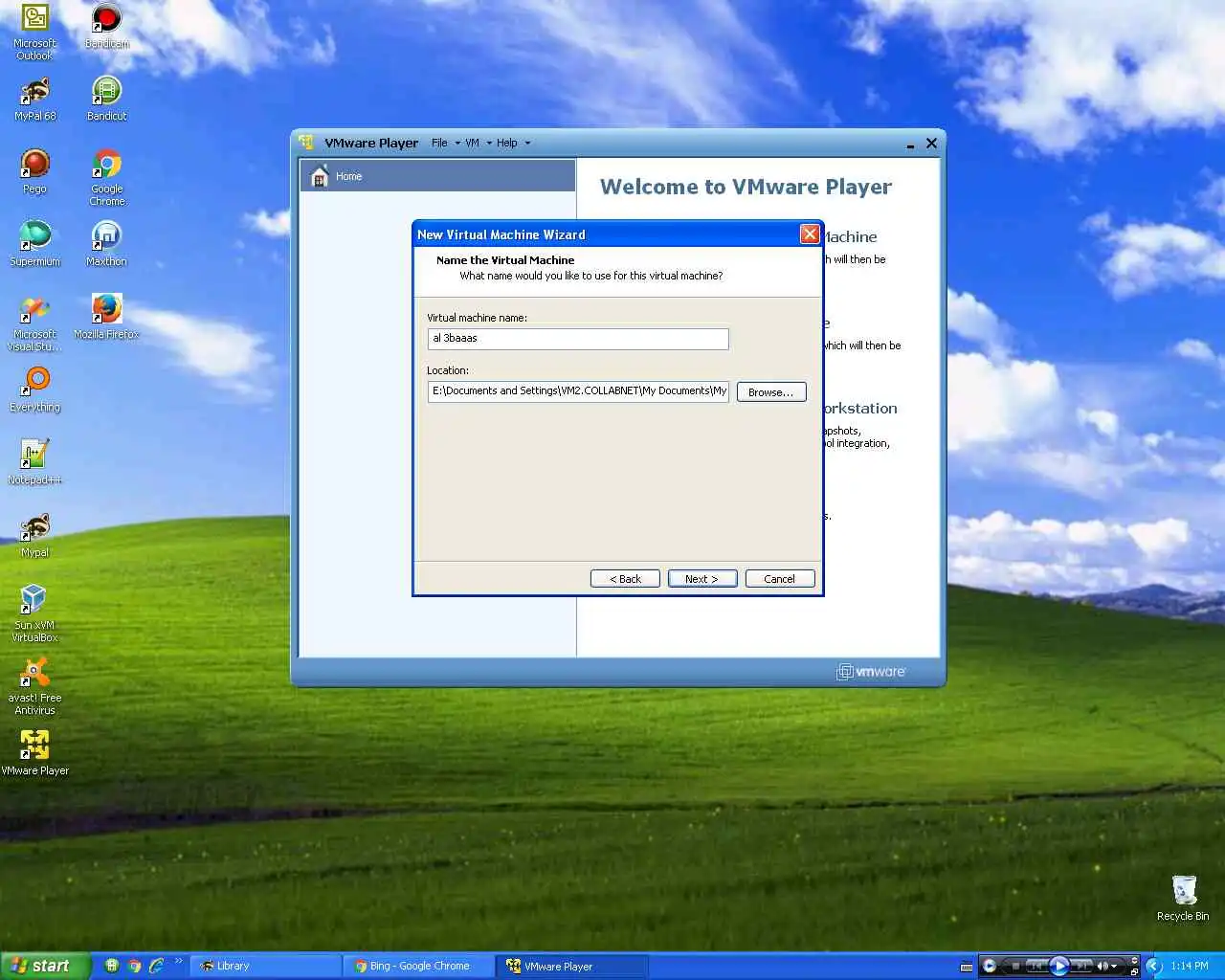Select the Sun xVM VirtualBox desktop icon
Viewport: 1225px width, 980px height.
[x=34, y=613]
